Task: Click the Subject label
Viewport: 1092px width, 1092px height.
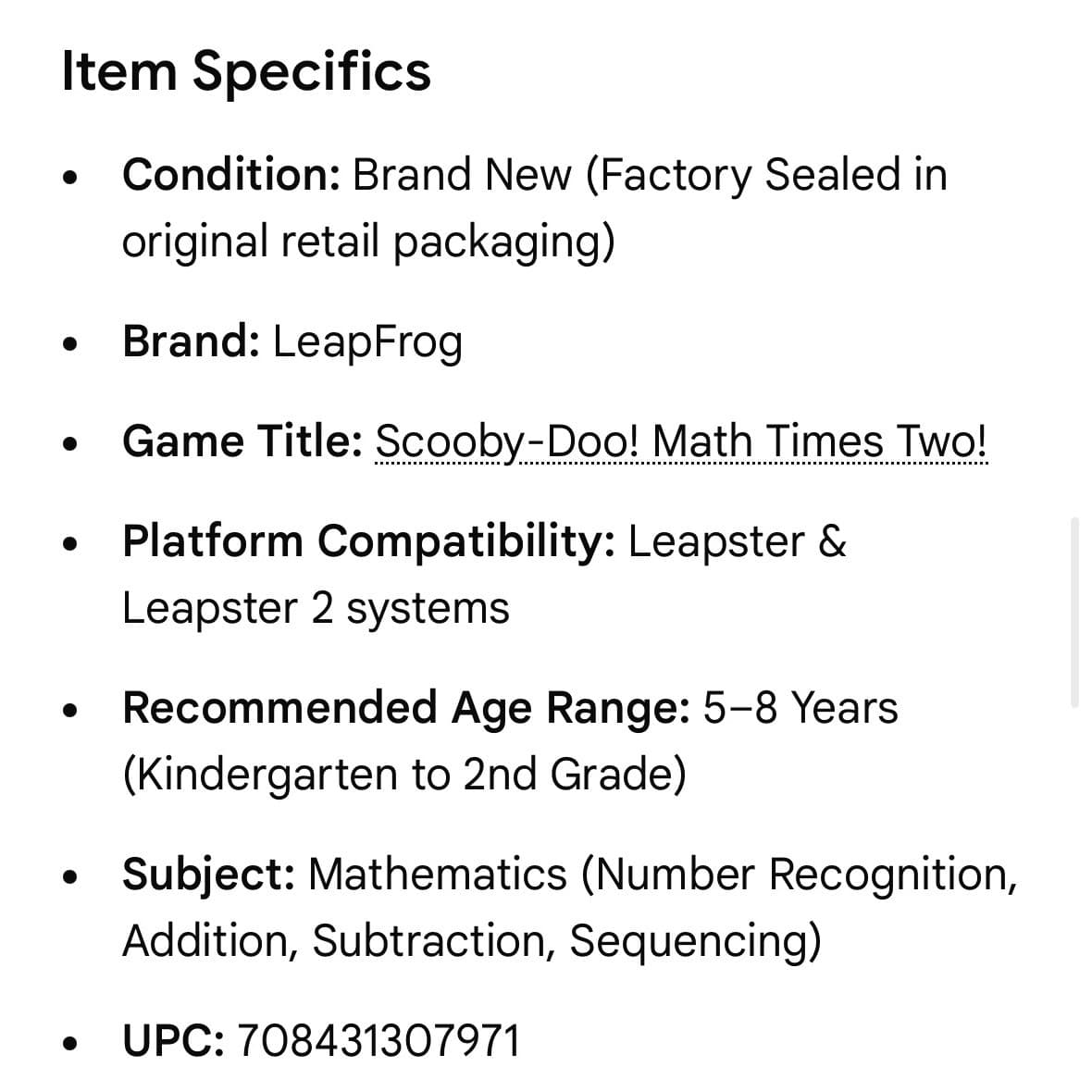Action: click(x=209, y=875)
